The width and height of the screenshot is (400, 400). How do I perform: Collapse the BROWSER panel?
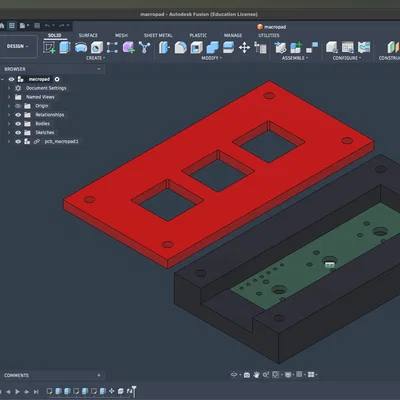[99, 69]
